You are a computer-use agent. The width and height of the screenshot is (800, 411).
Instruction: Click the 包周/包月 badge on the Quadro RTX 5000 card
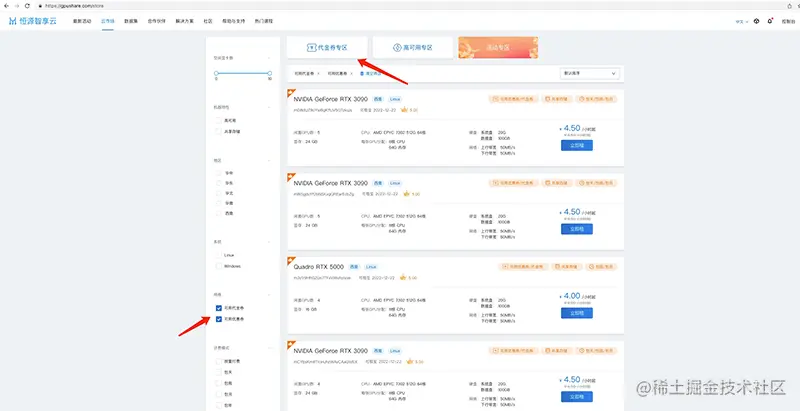point(601,266)
